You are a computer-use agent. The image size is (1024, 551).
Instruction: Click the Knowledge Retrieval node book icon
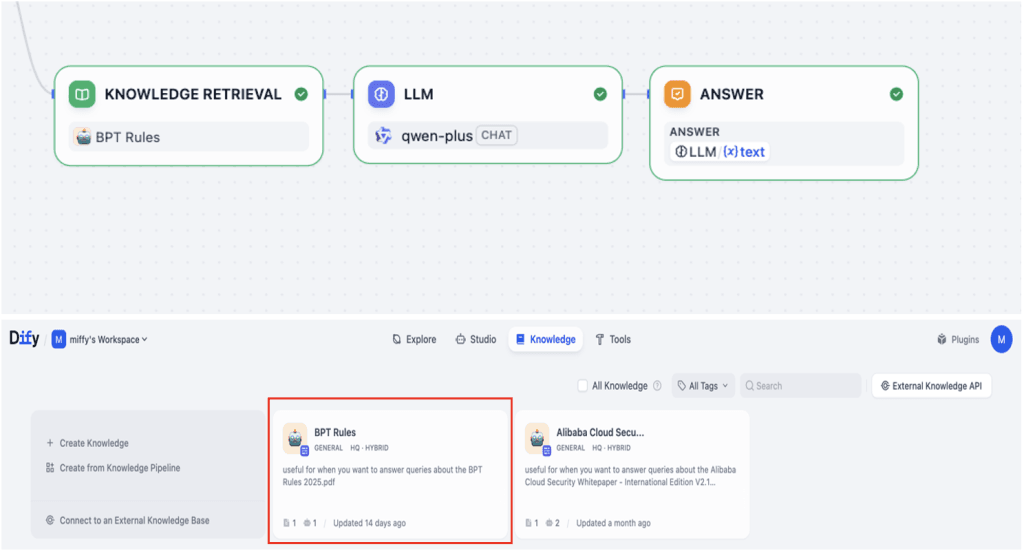click(x=82, y=94)
